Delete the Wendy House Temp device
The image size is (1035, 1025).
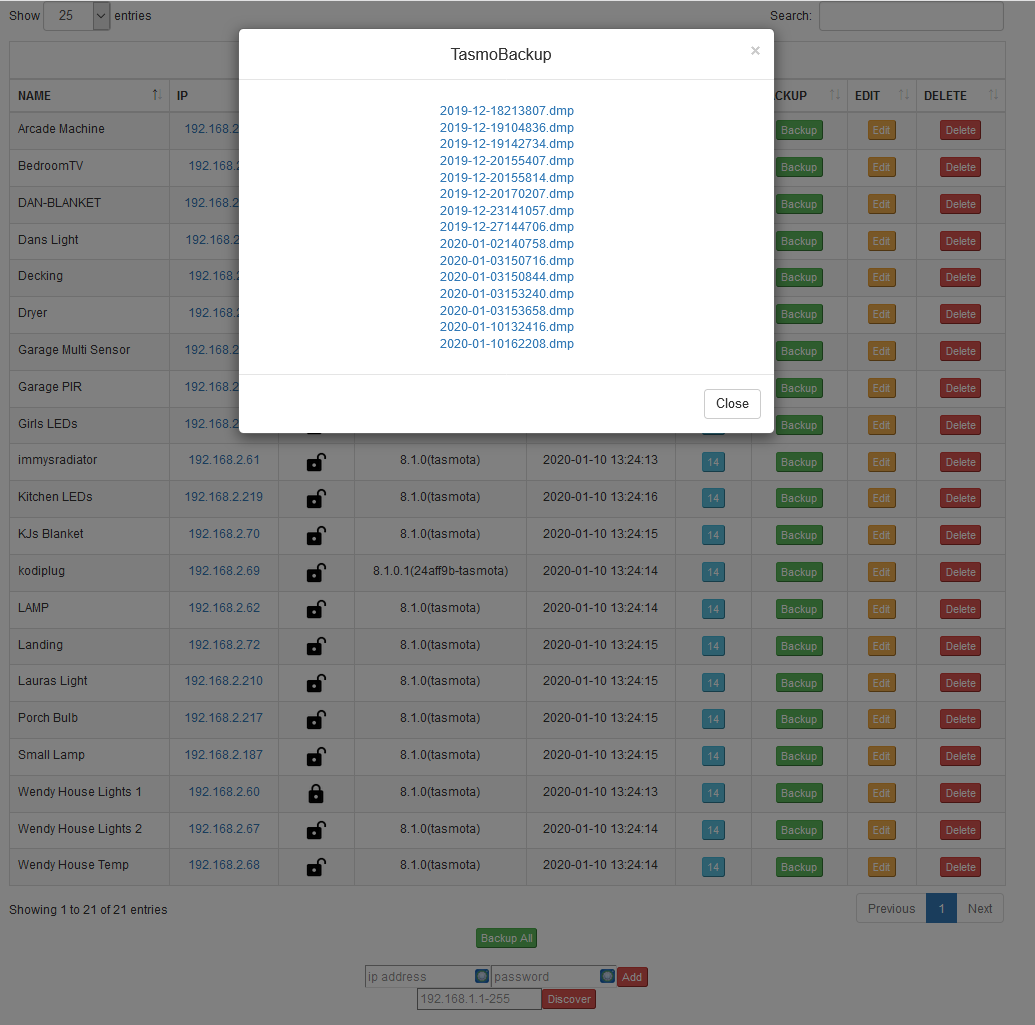pyautogui.click(x=960, y=867)
